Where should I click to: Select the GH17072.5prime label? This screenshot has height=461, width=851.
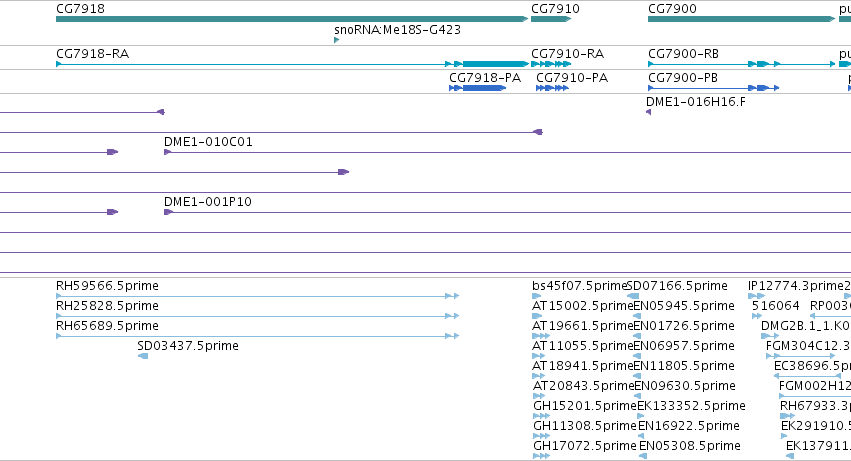pyautogui.click(x=585, y=446)
